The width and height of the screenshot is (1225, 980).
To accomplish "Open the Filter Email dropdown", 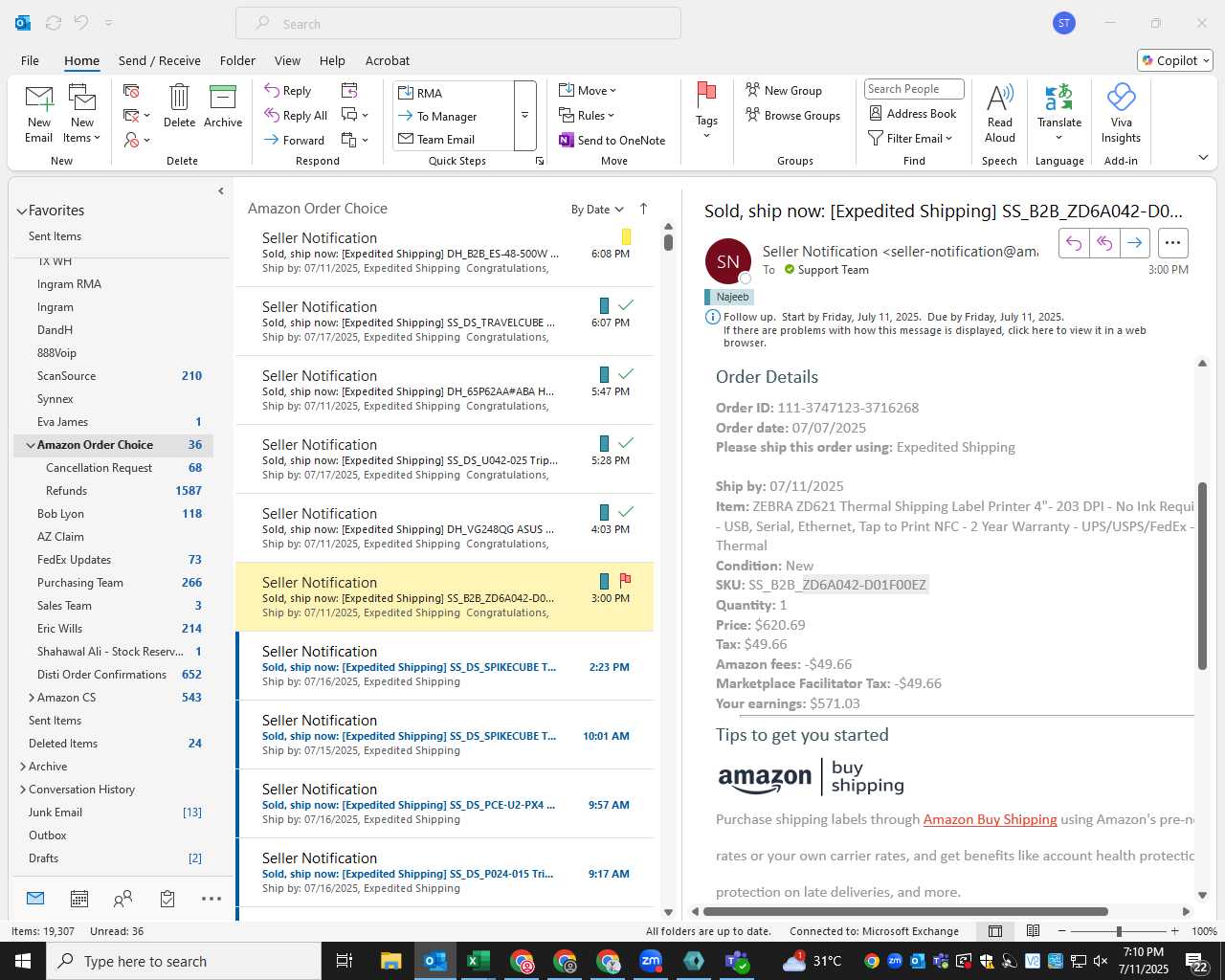I will [x=910, y=138].
